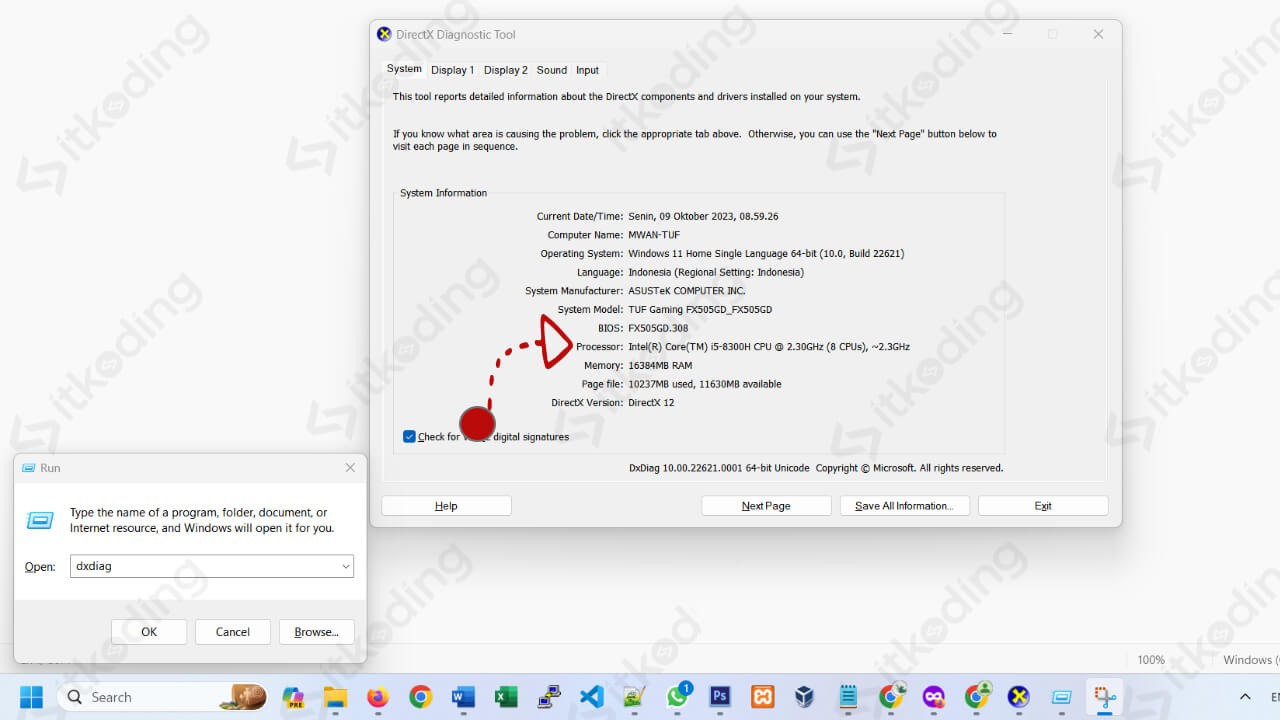This screenshot has height=720, width=1280.
Task: Open the Notepad taskbar icon
Action: pos(848,697)
